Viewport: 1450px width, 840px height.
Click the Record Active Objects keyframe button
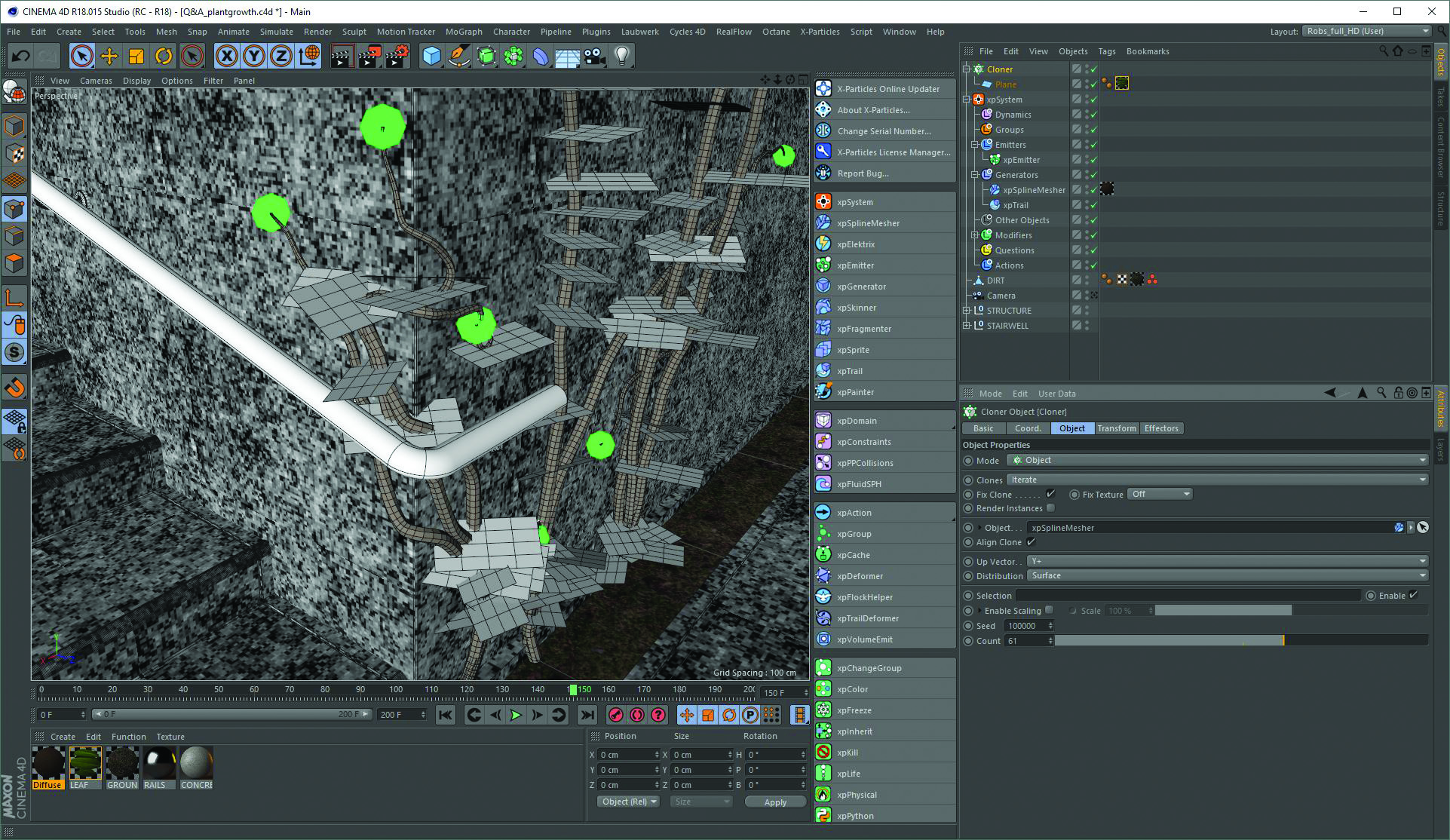616,715
